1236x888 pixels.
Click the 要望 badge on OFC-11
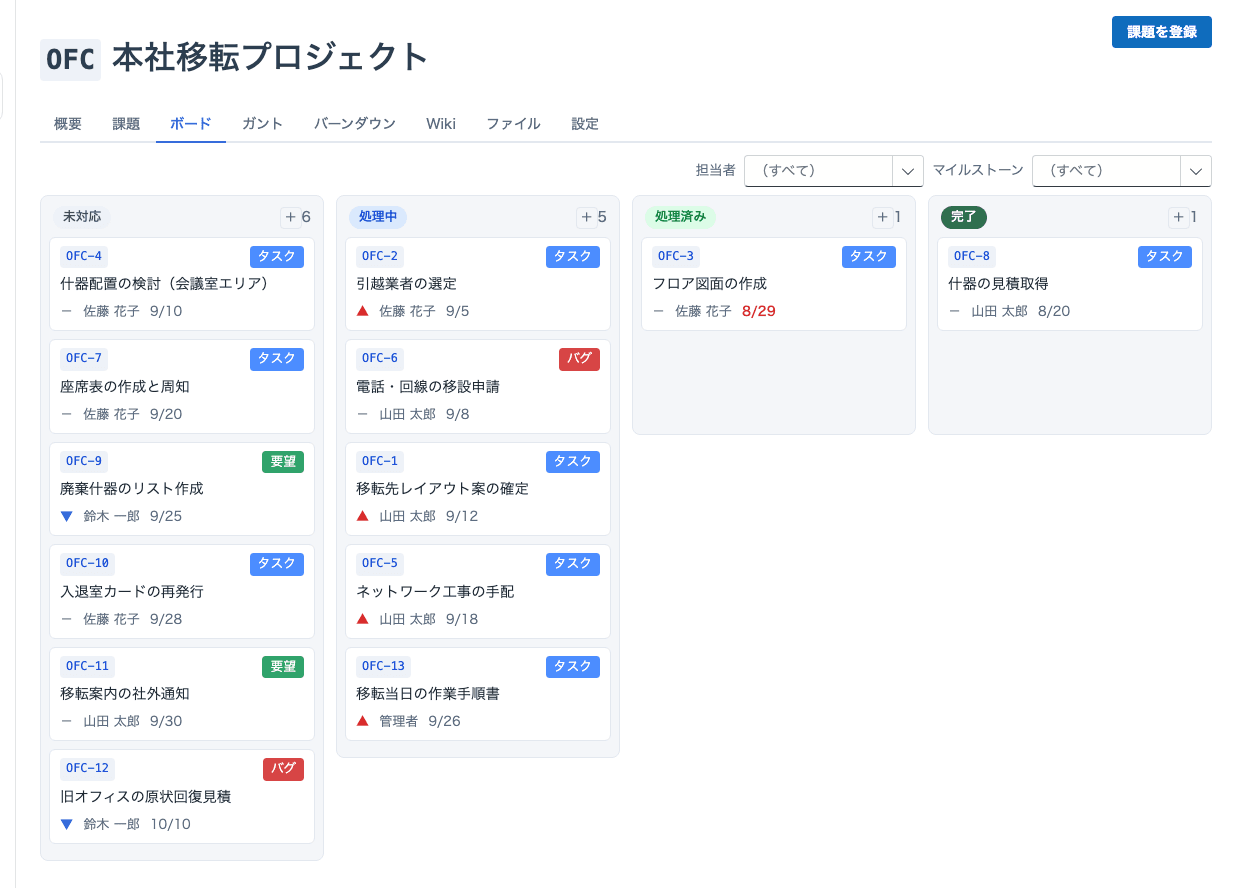click(283, 667)
